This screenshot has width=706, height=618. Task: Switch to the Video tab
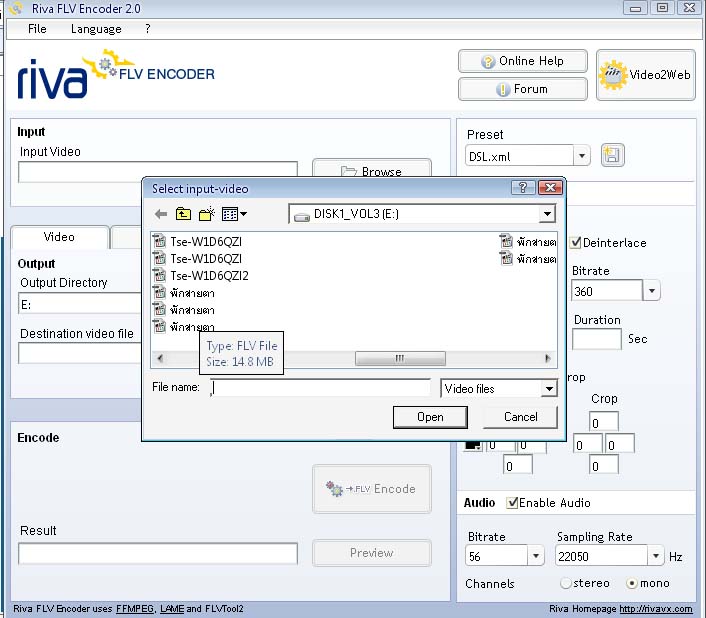pyautogui.click(x=59, y=237)
